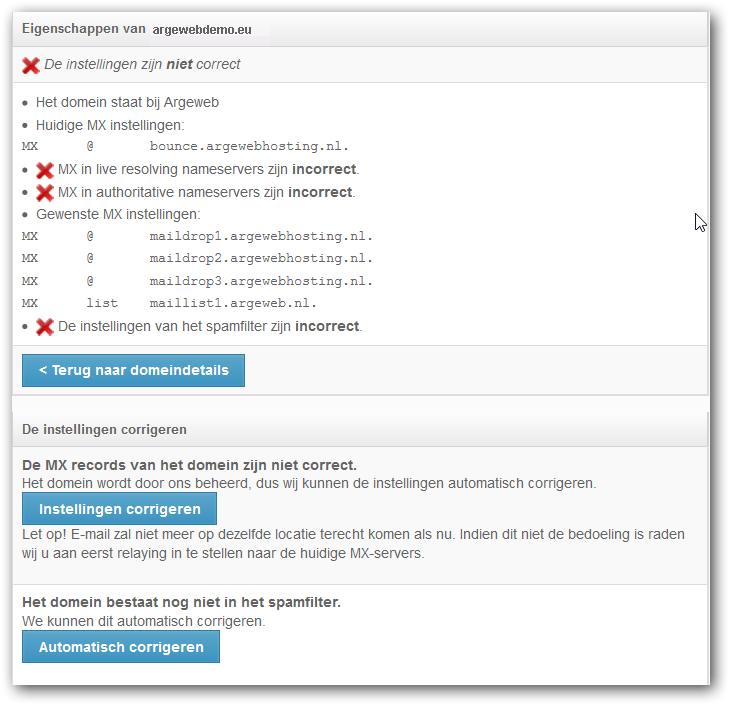Click the text 'De instellingen van het spamfilter zijn incorrect.'

click(210, 326)
